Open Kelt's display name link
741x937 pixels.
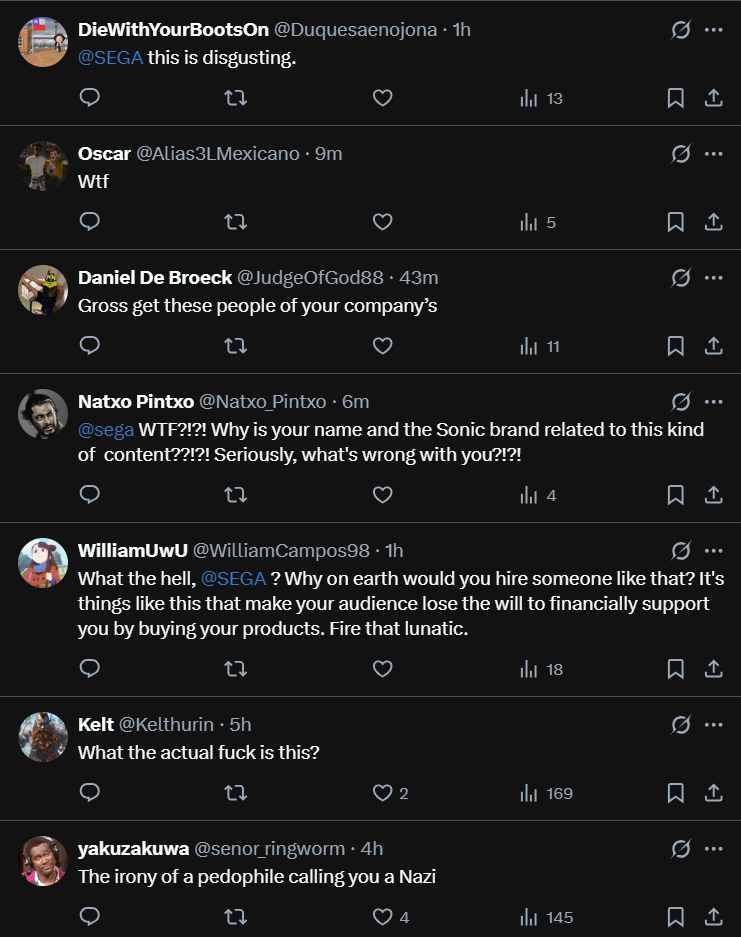click(96, 724)
